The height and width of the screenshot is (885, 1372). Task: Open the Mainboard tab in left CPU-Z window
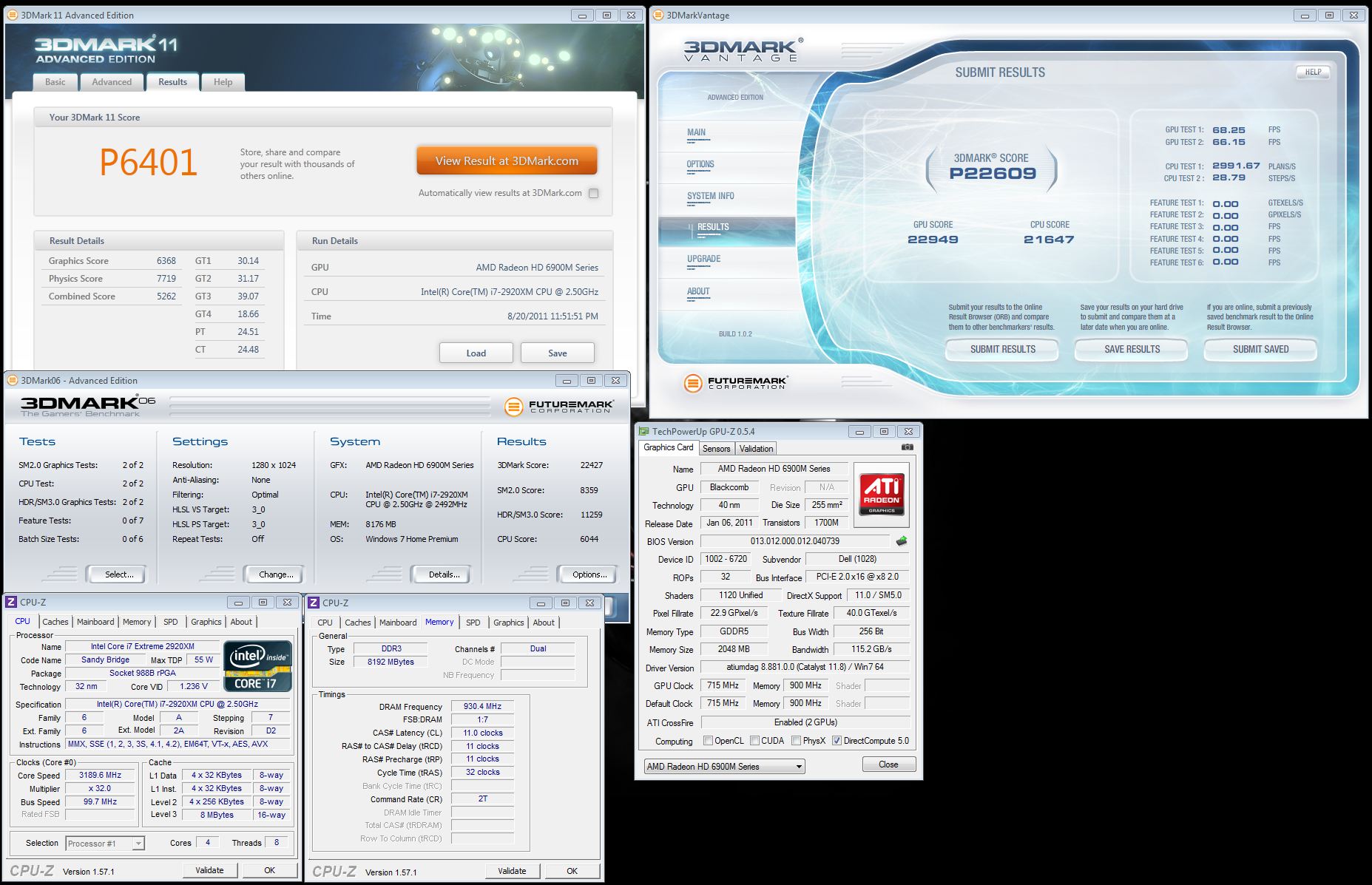(x=95, y=622)
